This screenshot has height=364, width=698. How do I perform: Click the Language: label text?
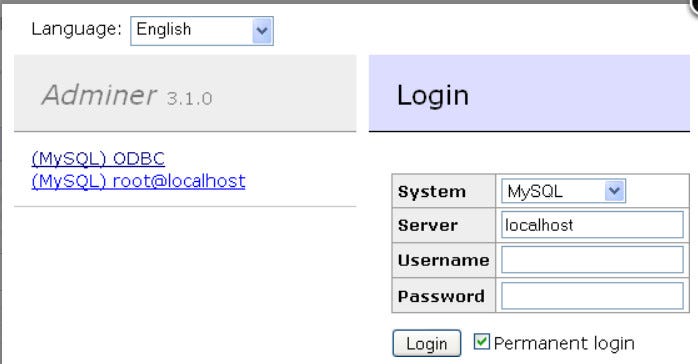coord(77,29)
